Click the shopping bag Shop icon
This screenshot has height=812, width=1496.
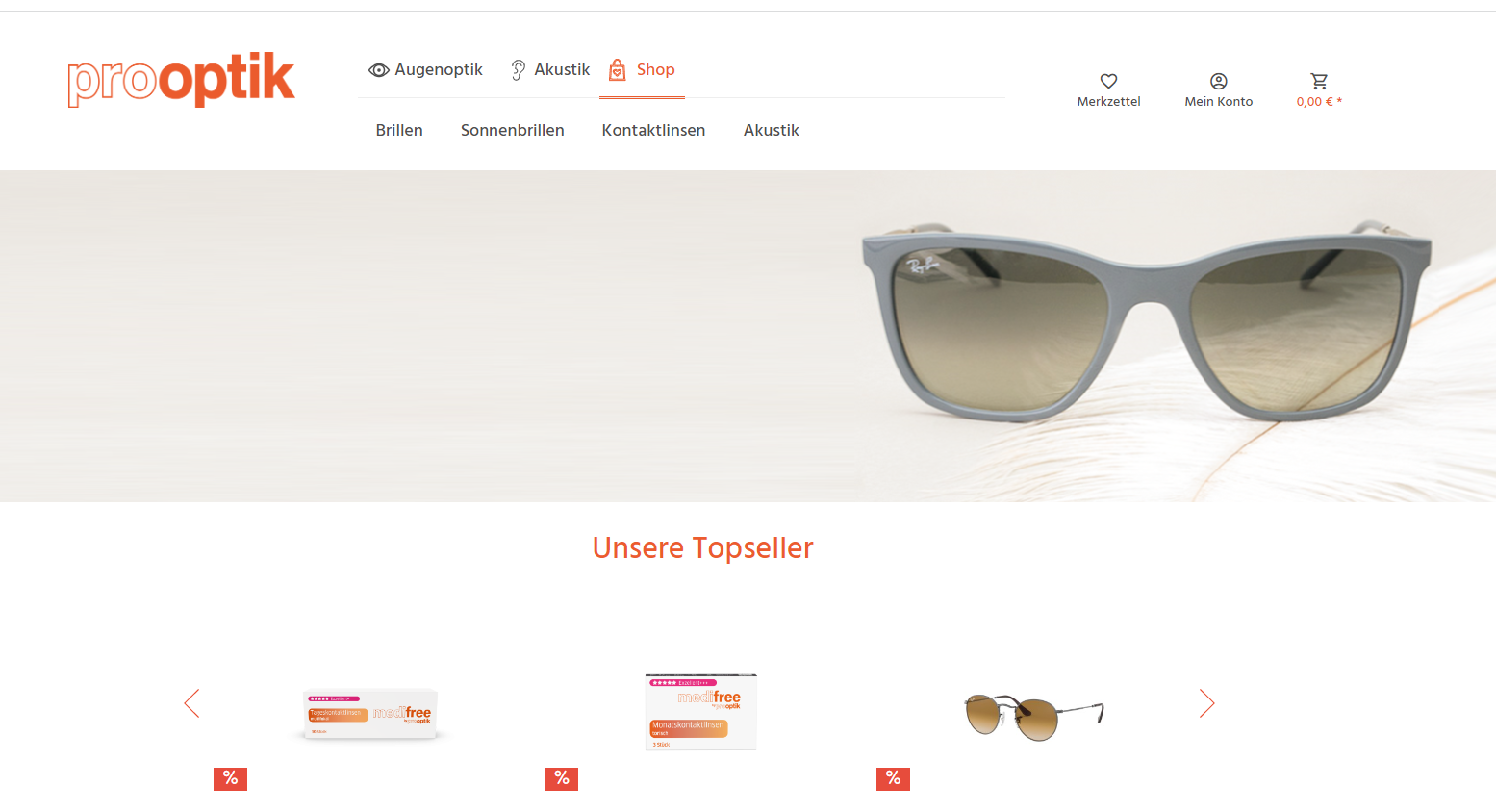(x=618, y=69)
